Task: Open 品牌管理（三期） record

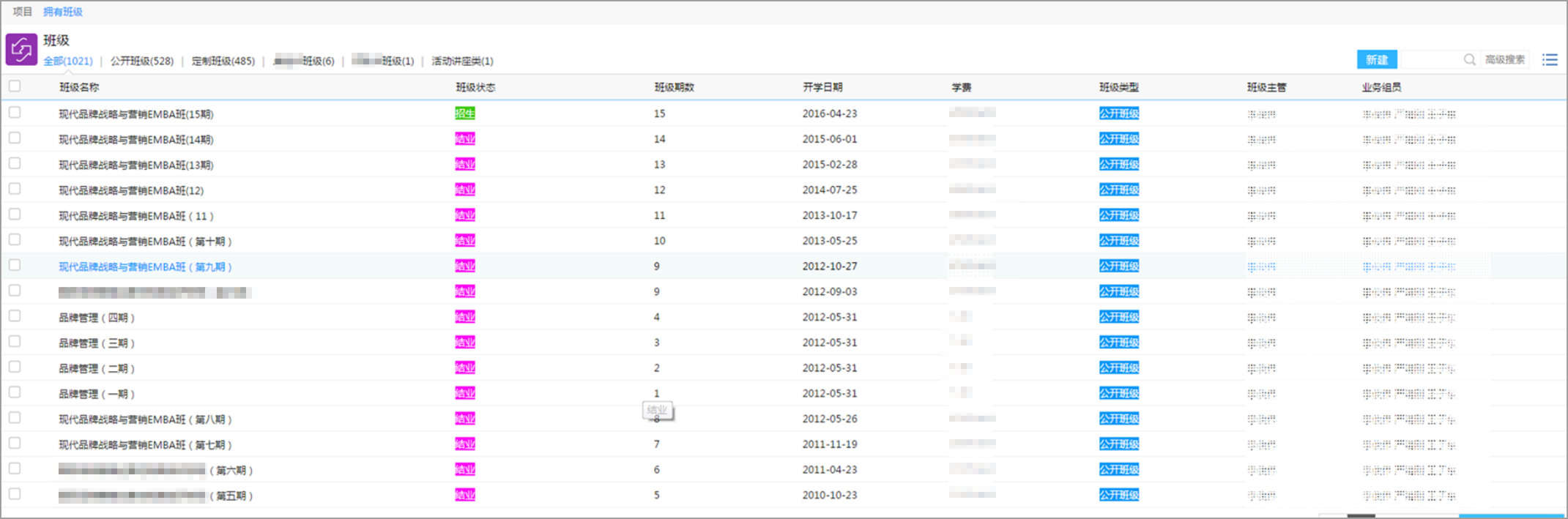Action: [97, 343]
